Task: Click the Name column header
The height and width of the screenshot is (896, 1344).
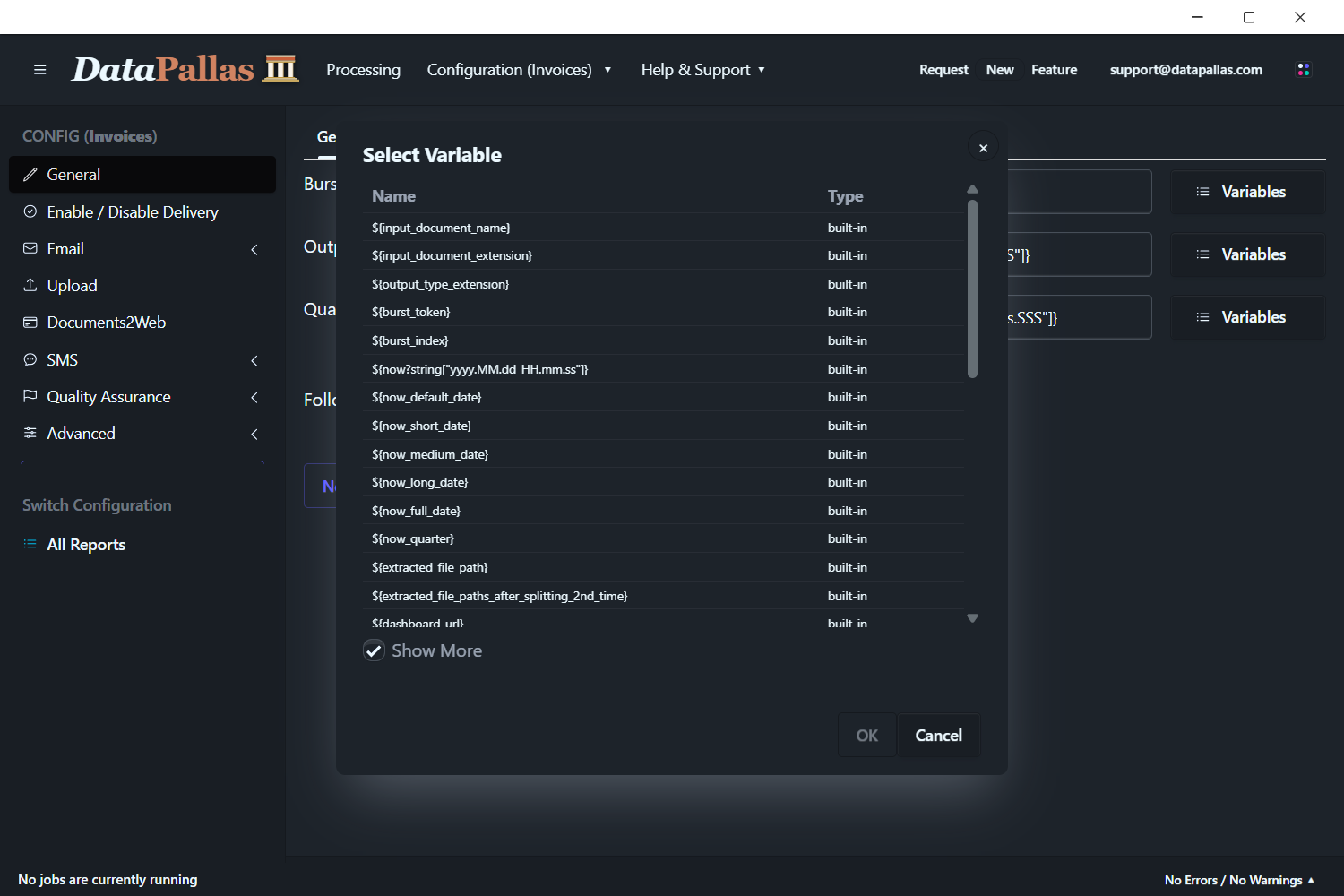Action: click(x=393, y=196)
